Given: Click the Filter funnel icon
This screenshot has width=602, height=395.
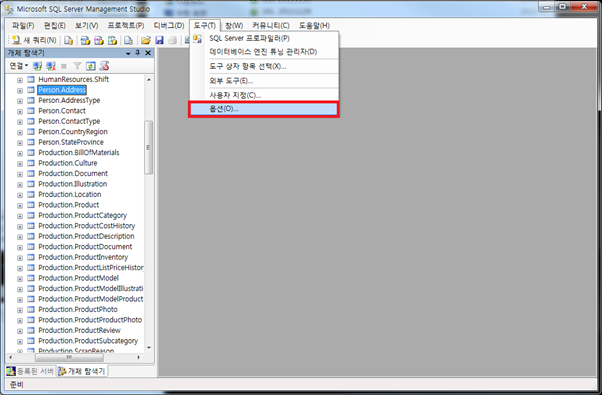Looking at the screenshot, I should coord(77,66).
